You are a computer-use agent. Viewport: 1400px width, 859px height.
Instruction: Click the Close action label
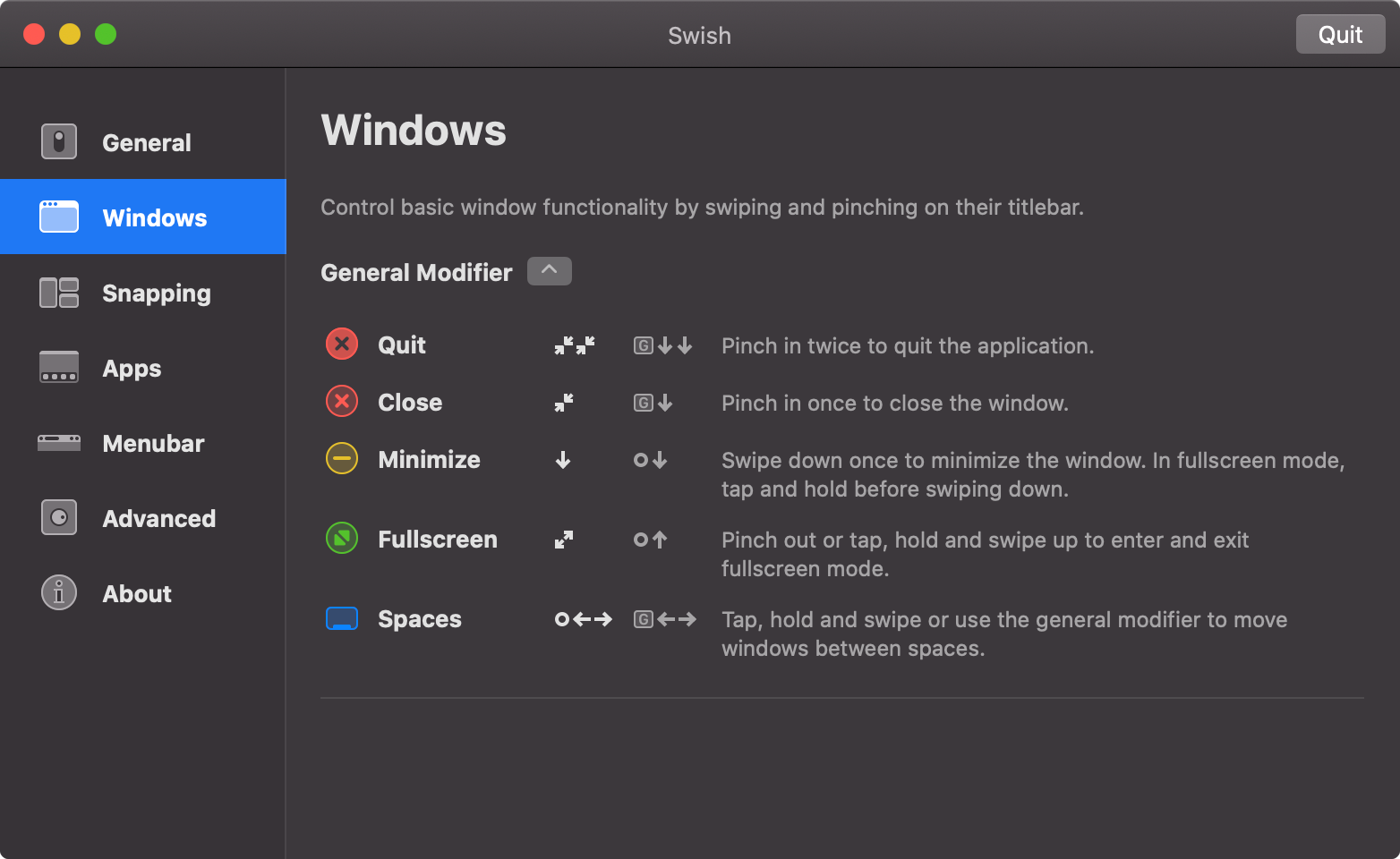pos(410,403)
